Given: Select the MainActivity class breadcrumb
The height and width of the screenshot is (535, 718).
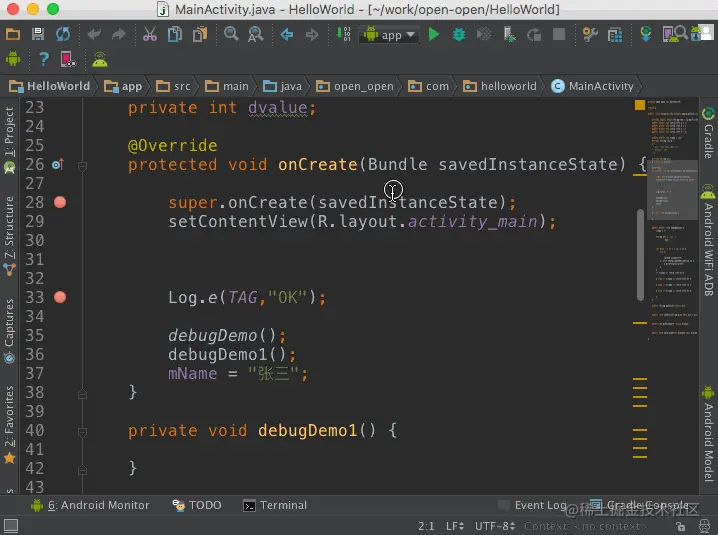Looking at the screenshot, I should coord(592,86).
